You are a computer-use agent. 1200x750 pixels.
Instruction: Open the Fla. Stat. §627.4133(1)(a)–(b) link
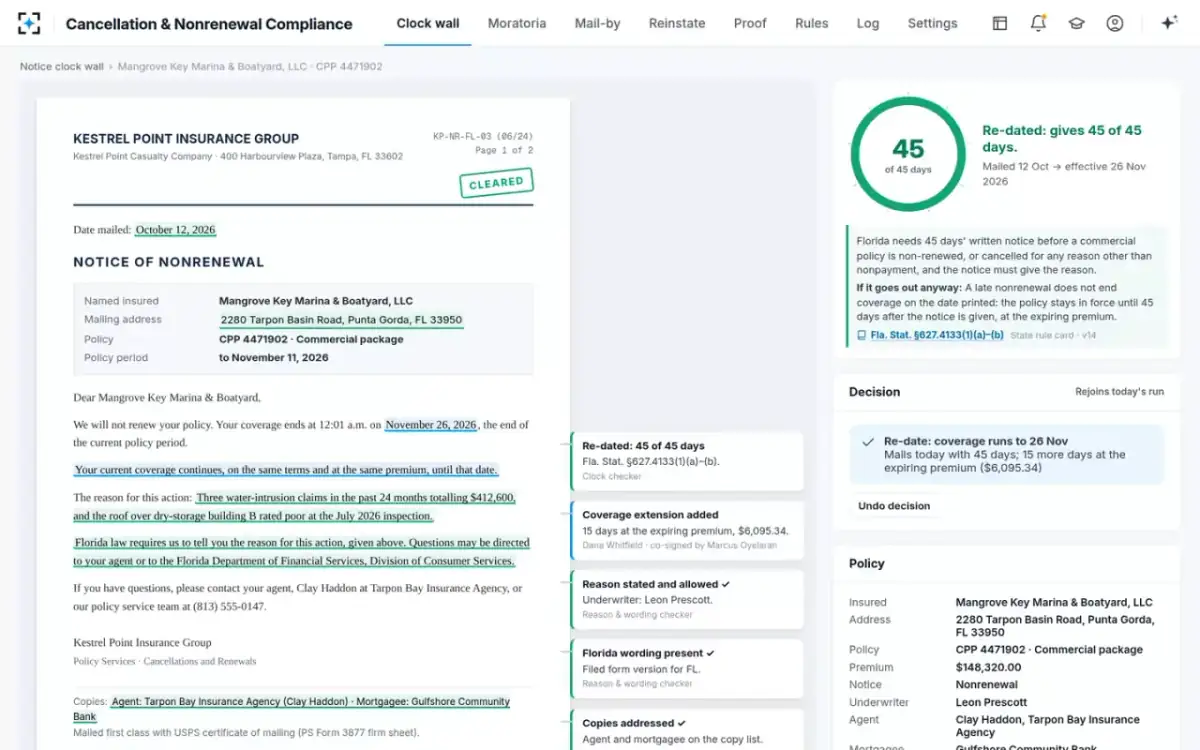(x=937, y=335)
